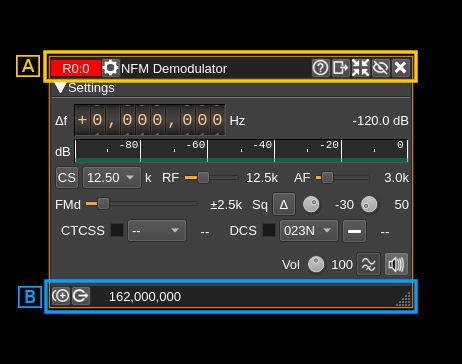
Task: Toggle the audio high-pass filter wave icon
Action: (x=369, y=264)
